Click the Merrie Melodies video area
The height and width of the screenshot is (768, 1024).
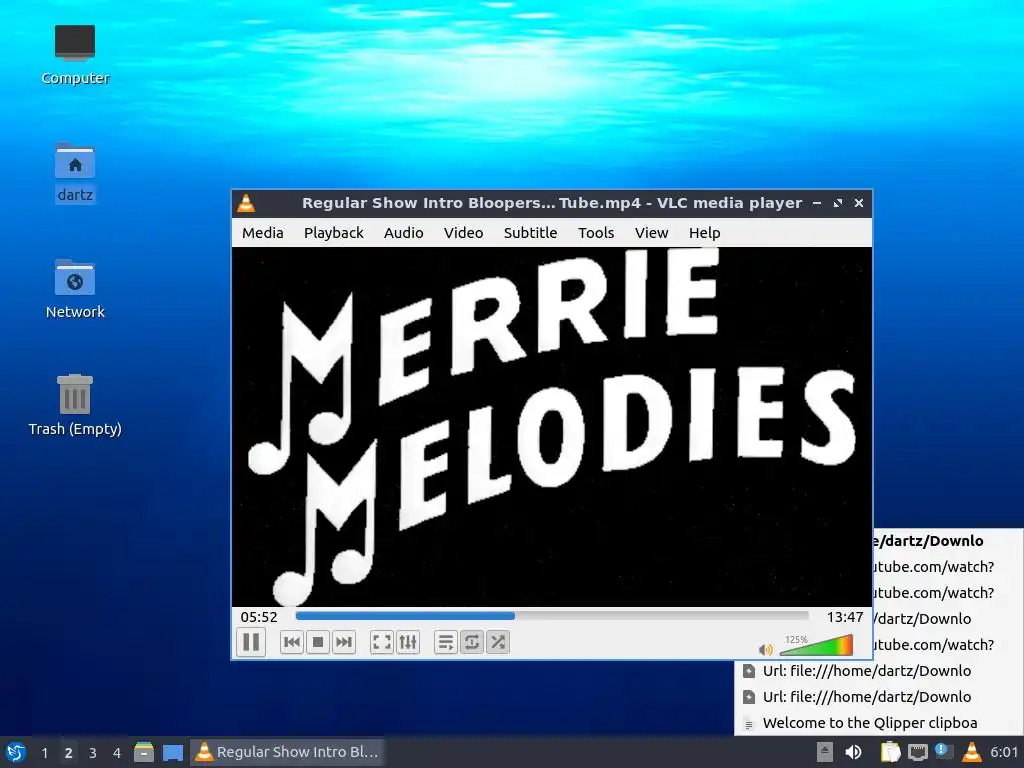552,426
